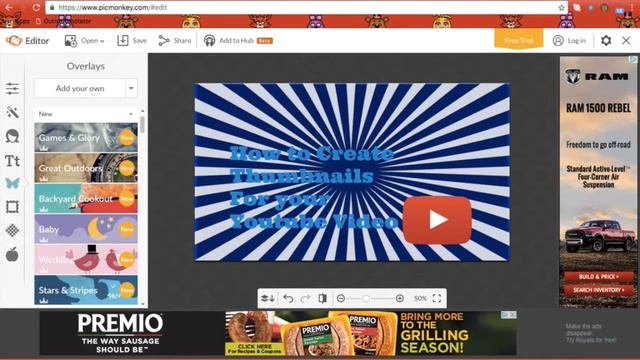
Task: Expand the New overlays category
Action: click(x=86, y=114)
